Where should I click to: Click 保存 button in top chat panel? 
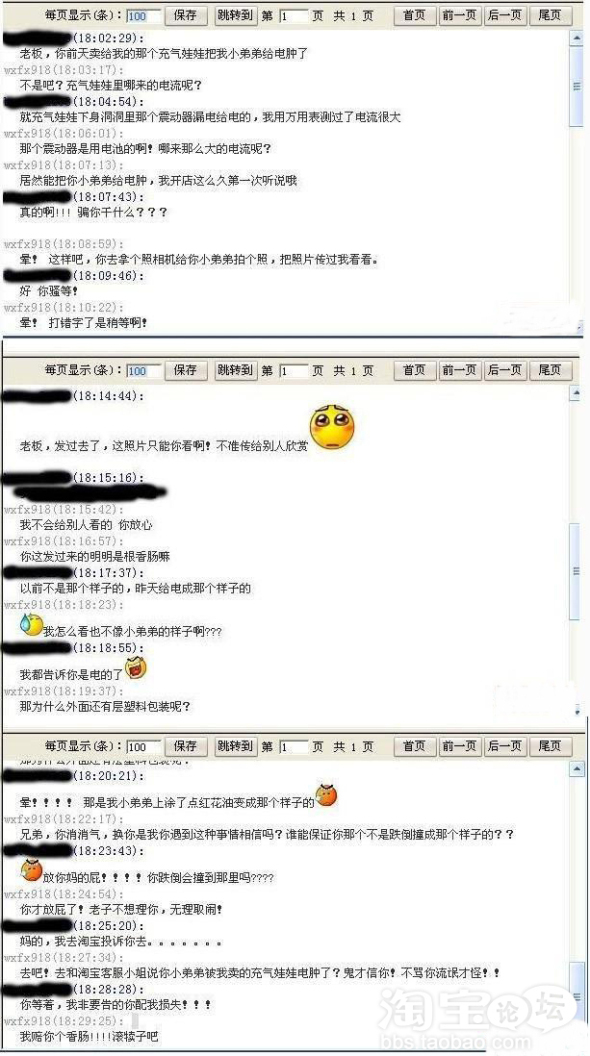click(185, 15)
